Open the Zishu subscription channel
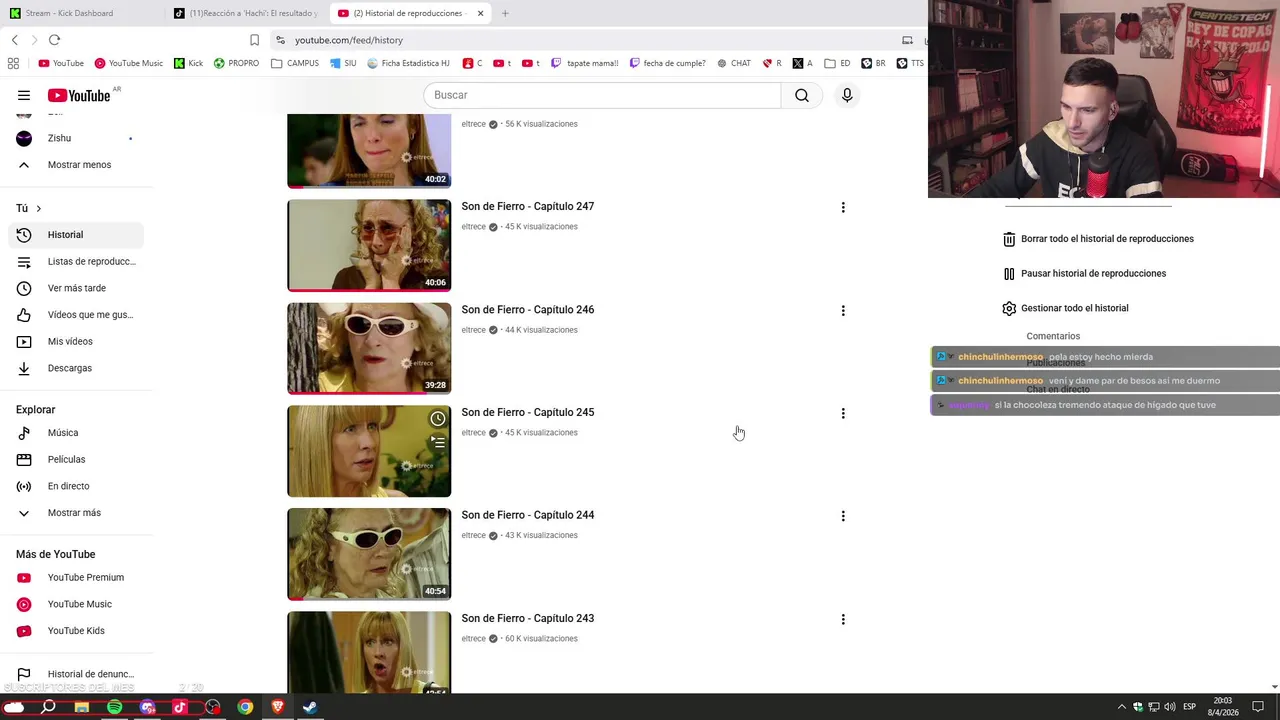1280x720 pixels. (x=76, y=138)
